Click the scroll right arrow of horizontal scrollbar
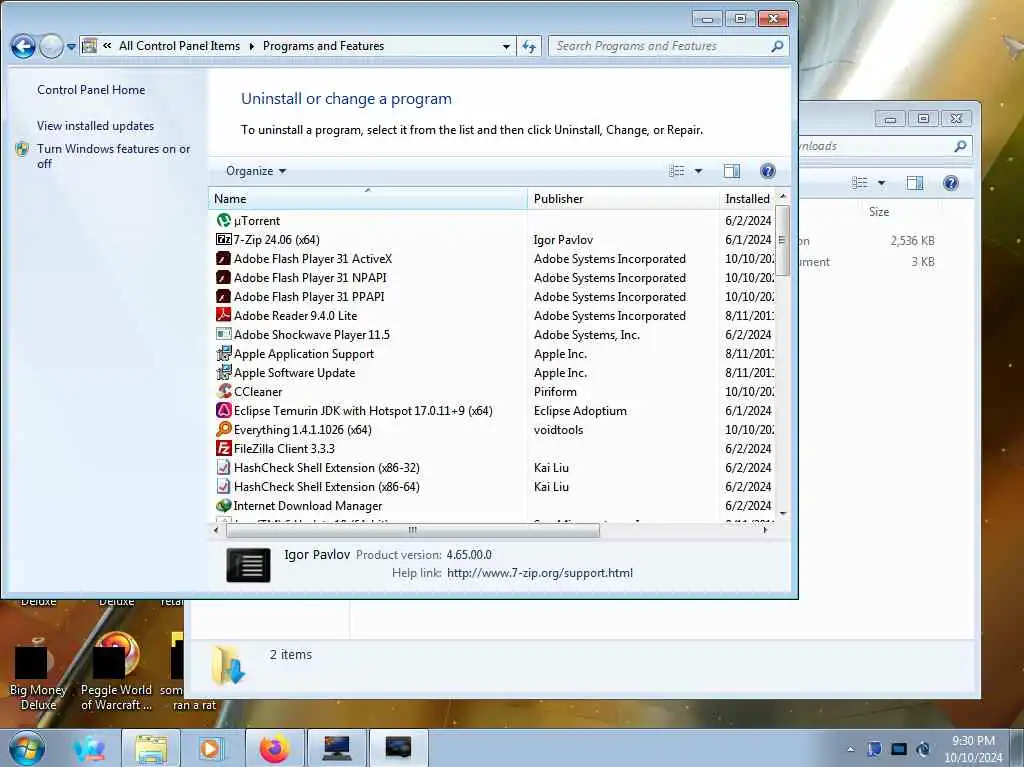The image size is (1024, 767). pos(765,530)
